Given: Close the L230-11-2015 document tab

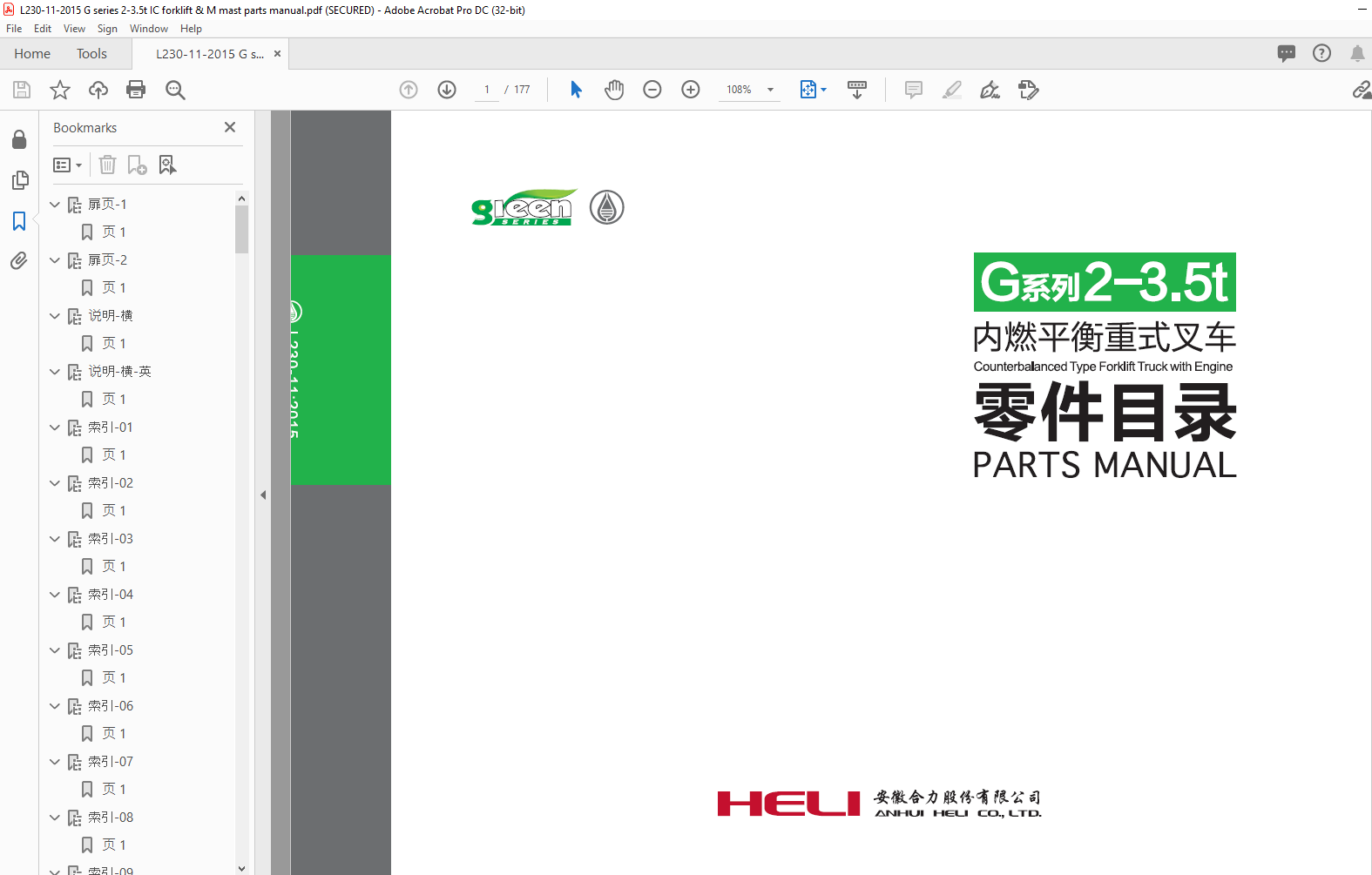Looking at the screenshot, I should [x=278, y=53].
